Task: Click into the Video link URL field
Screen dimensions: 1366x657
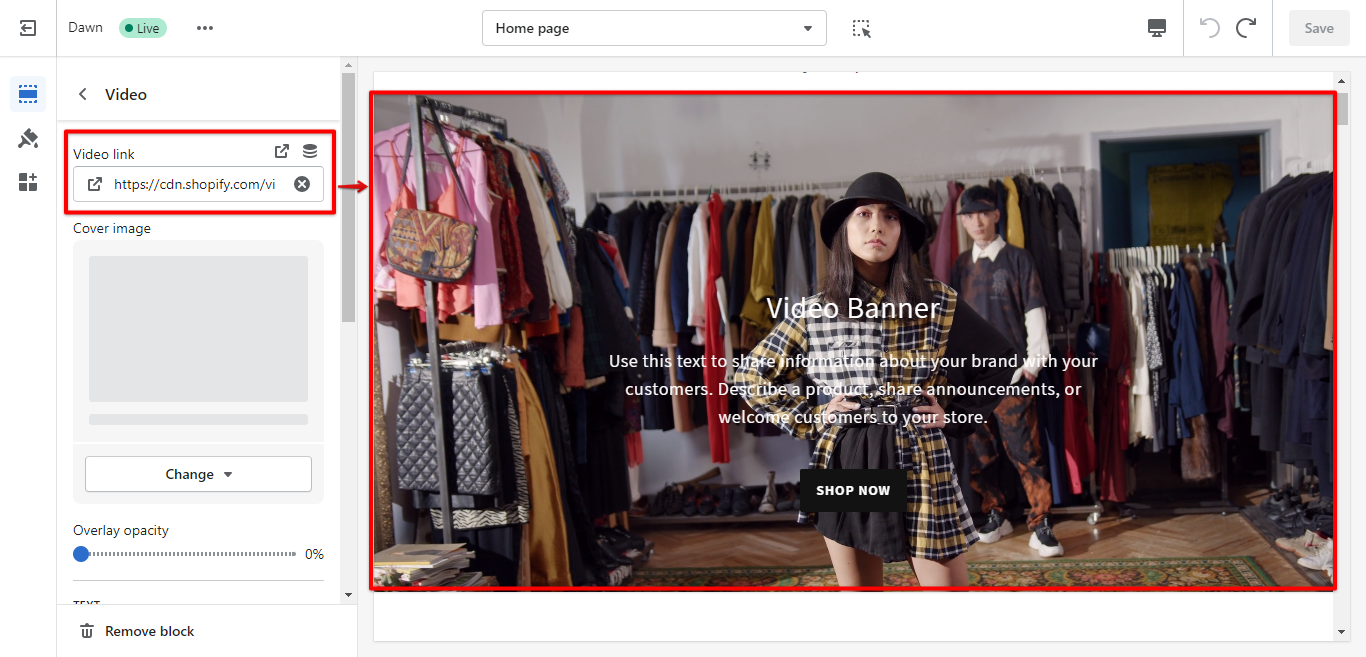Action: pos(195,184)
